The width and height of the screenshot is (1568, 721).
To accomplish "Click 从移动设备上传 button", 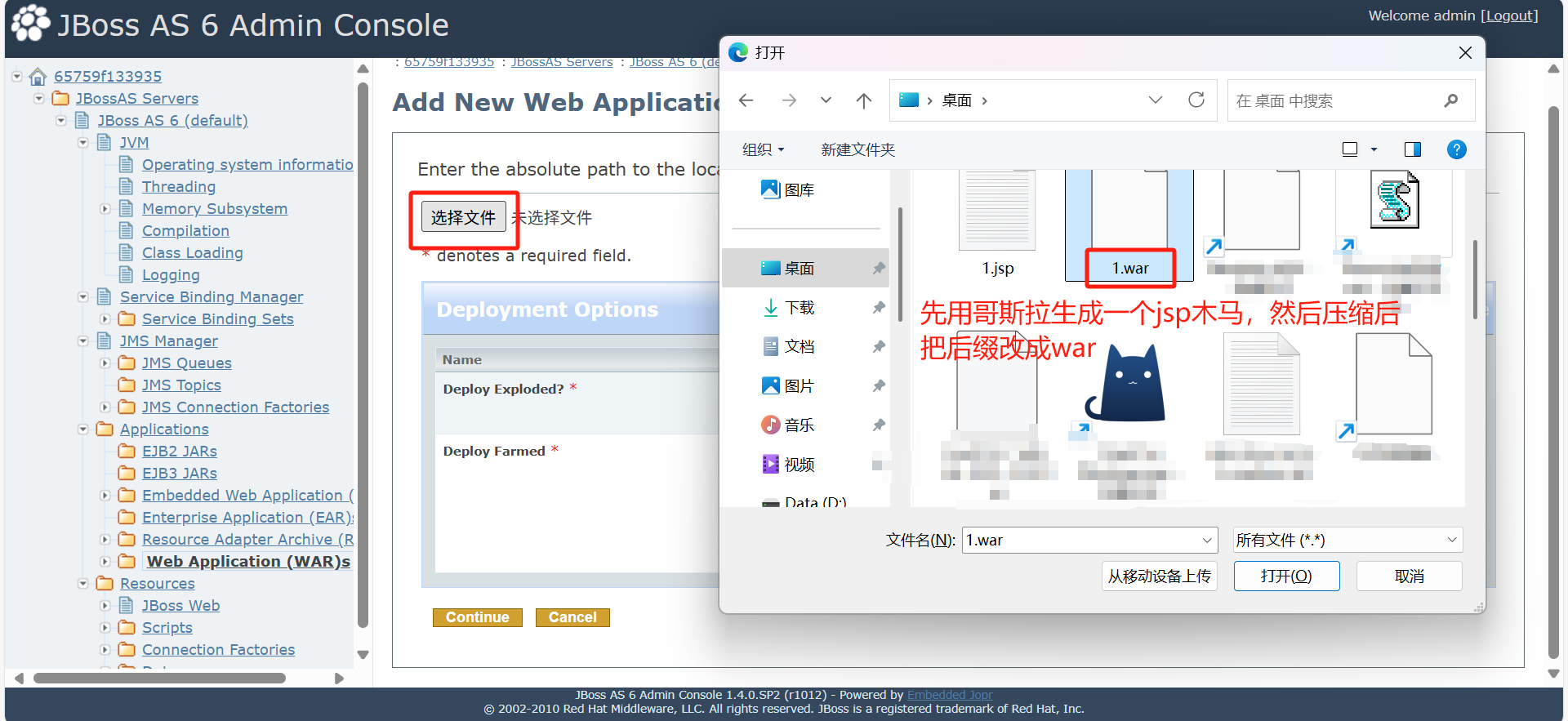I will (x=1159, y=576).
